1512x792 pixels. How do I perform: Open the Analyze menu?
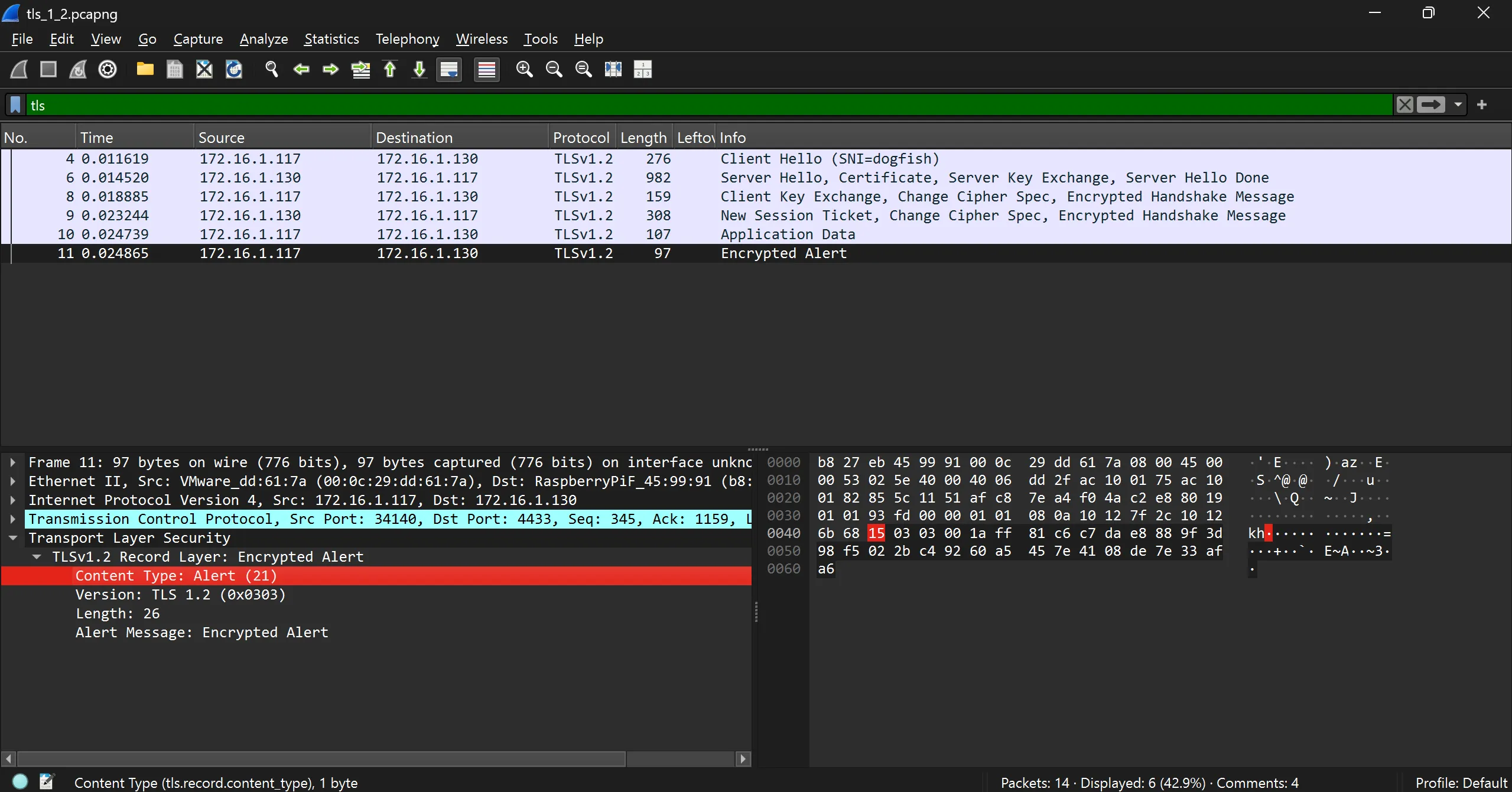(x=264, y=39)
